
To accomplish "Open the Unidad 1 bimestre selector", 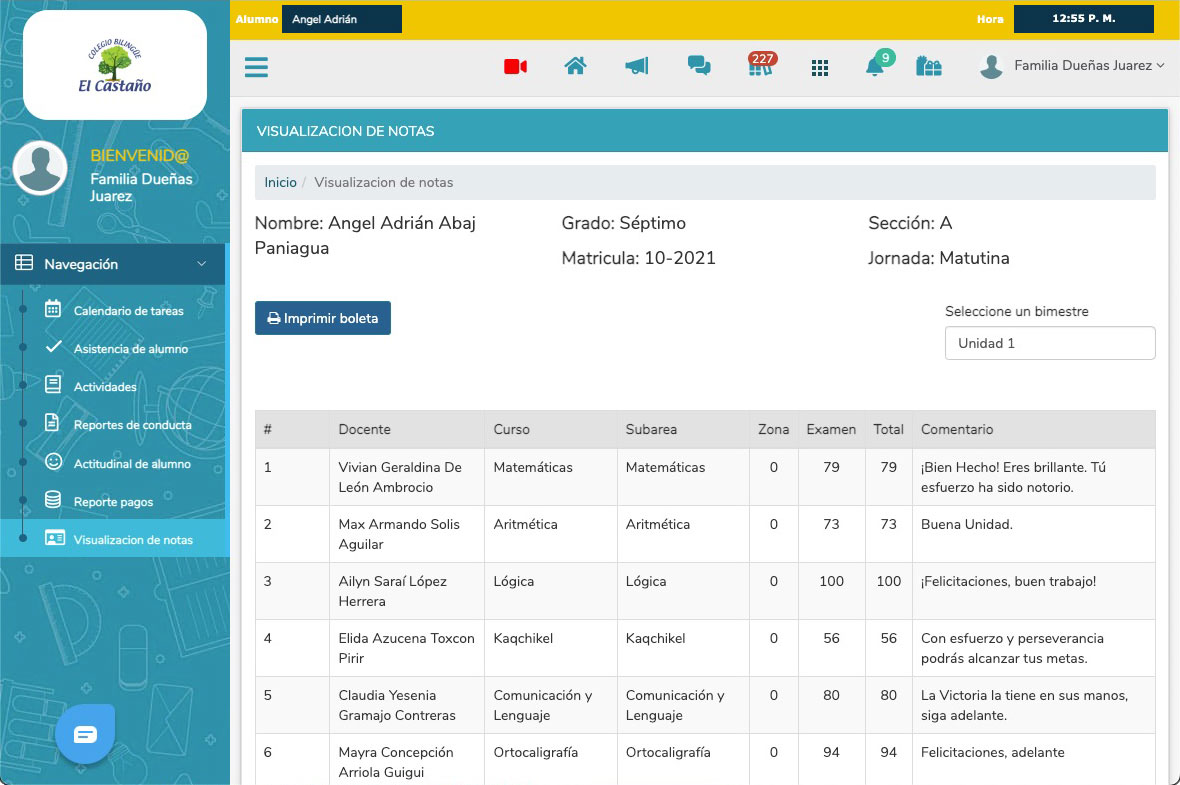I will pos(1050,343).
